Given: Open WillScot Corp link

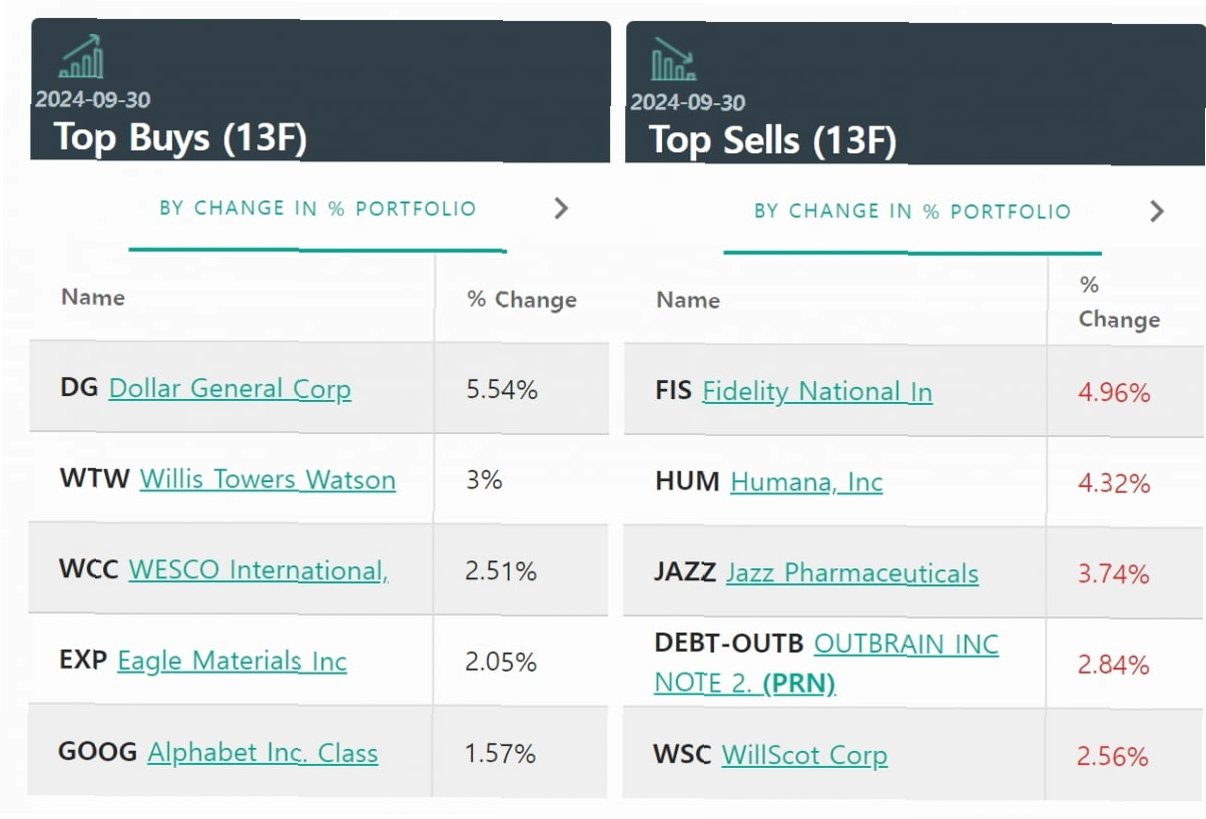Looking at the screenshot, I should pos(804,755).
